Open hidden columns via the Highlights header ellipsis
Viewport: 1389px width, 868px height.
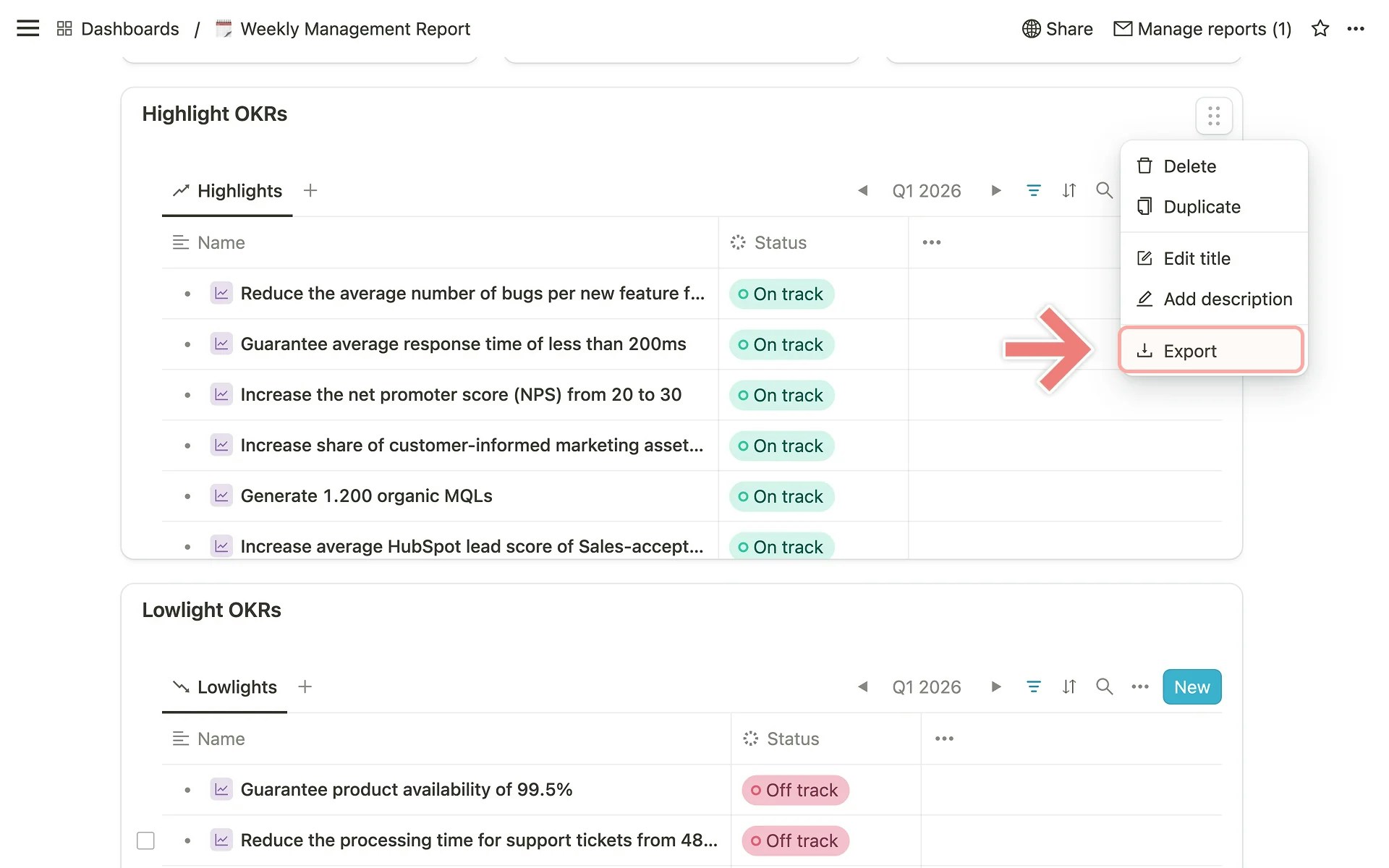931,242
